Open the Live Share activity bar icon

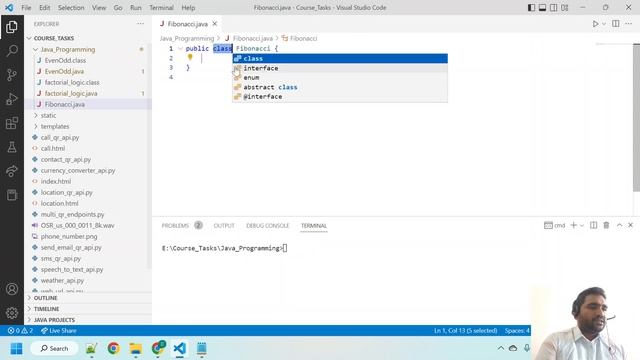pyautogui.click(x=11, y=171)
